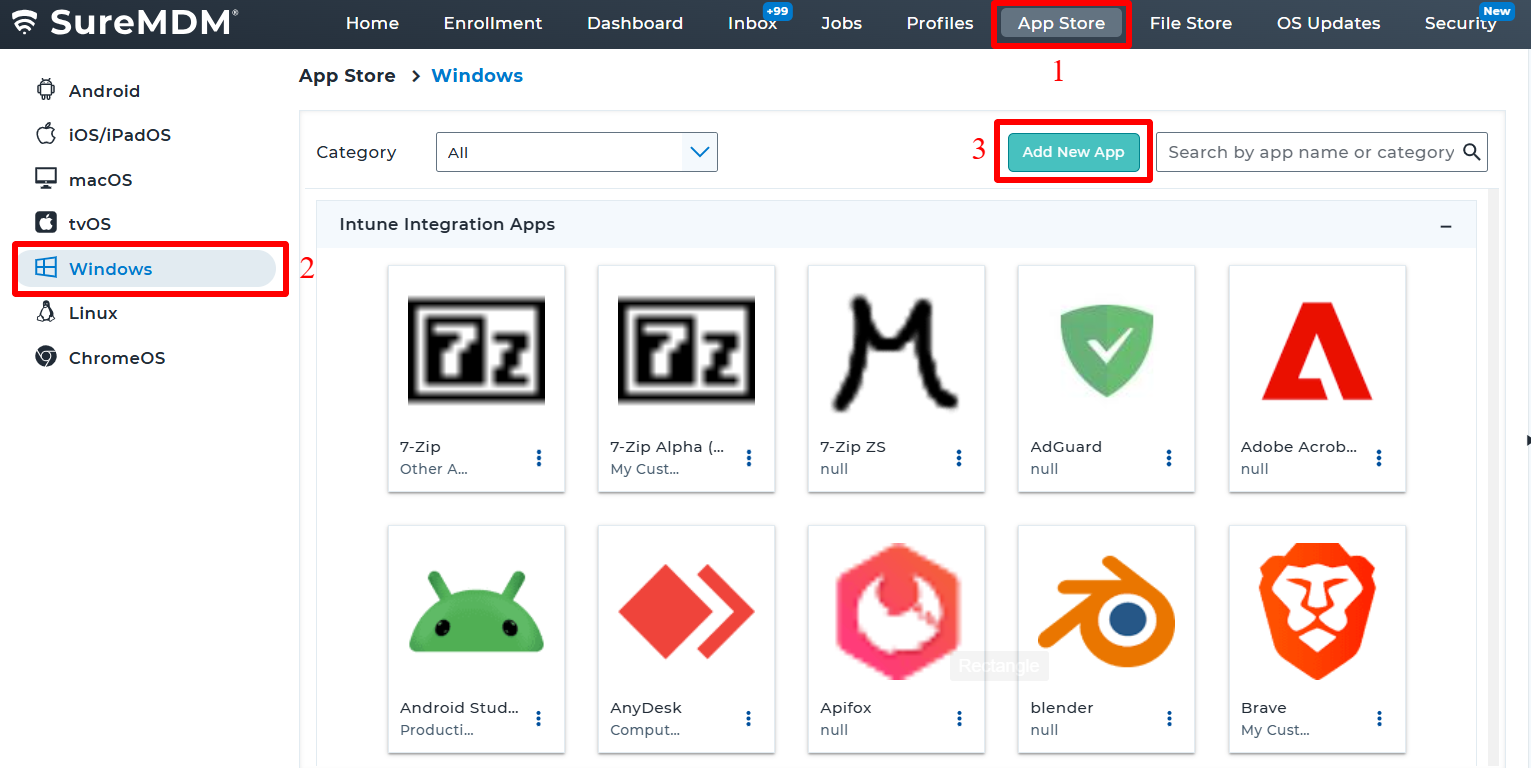Click the Add New App button
Screen dimensions: 1531x768
[x=1073, y=152]
